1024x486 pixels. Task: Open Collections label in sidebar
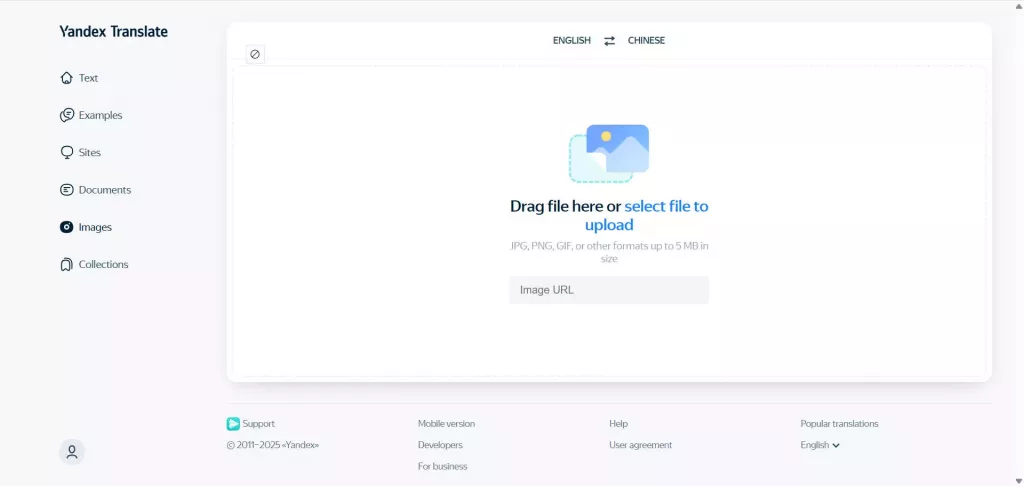pyautogui.click(x=103, y=265)
